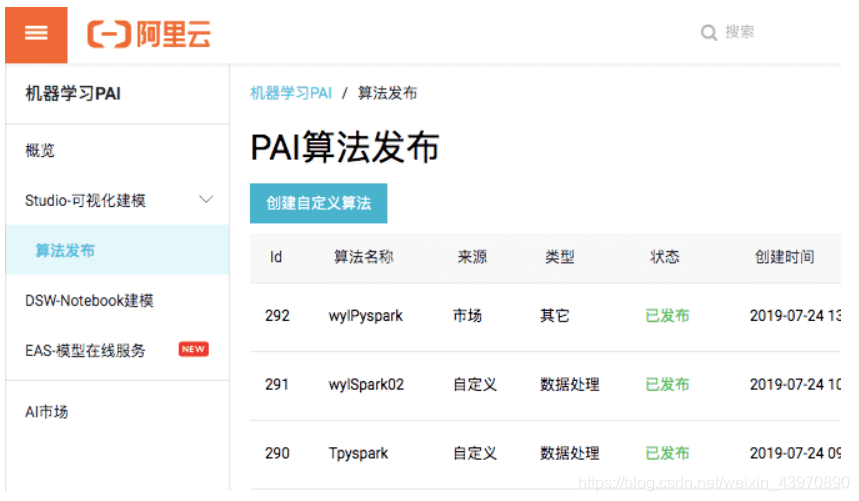Click creation time of row 291
The height and width of the screenshot is (501, 859).
795,384
